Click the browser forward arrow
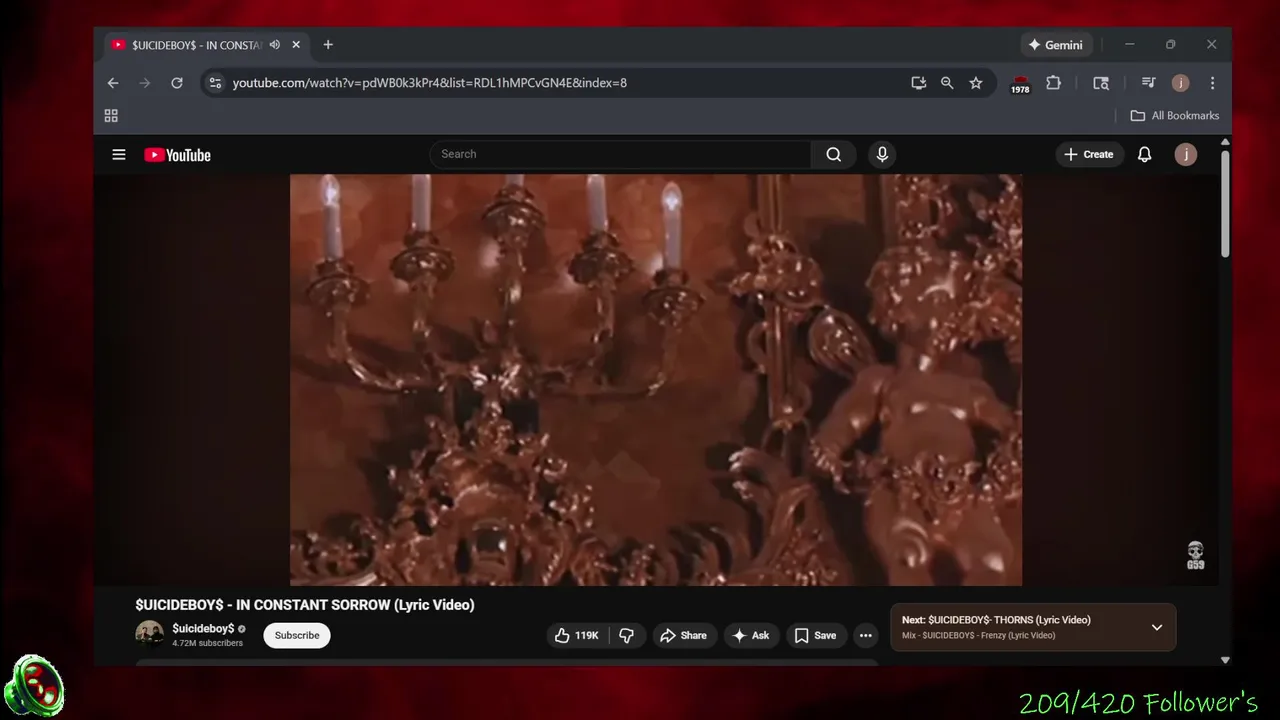The width and height of the screenshot is (1280, 720). tap(145, 83)
